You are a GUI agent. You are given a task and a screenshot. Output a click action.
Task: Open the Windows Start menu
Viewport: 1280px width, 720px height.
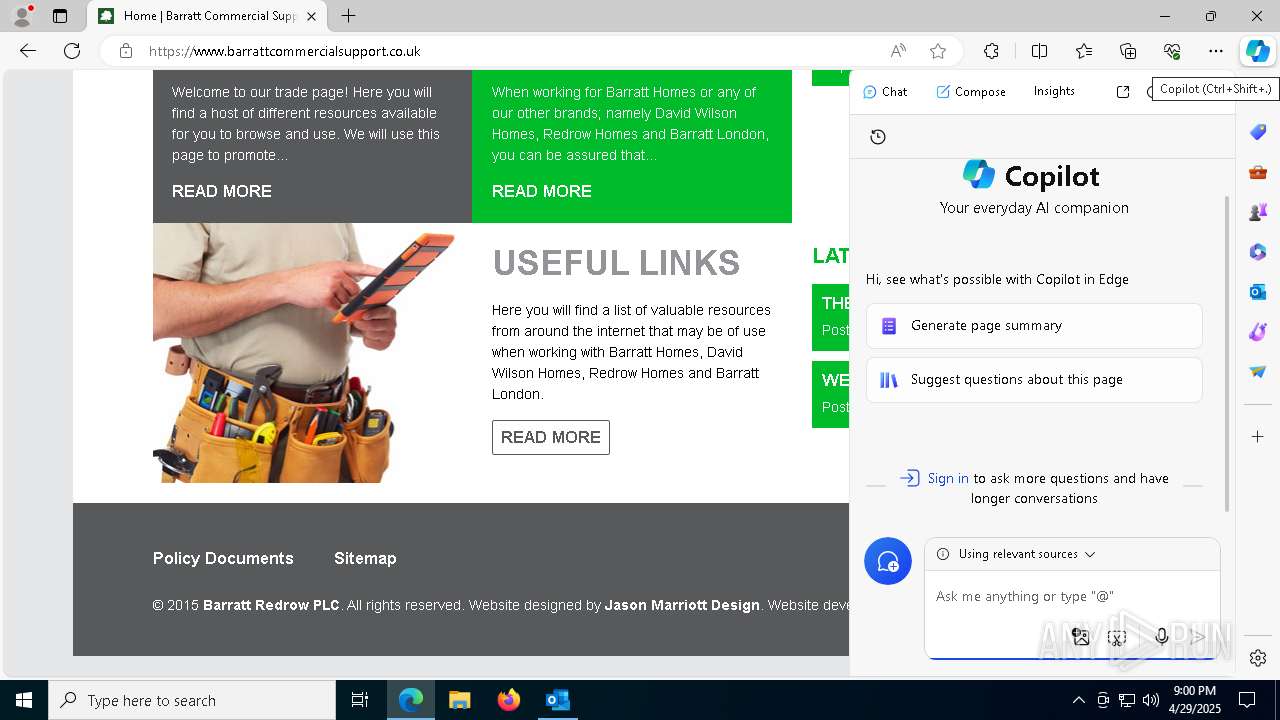click(x=24, y=700)
